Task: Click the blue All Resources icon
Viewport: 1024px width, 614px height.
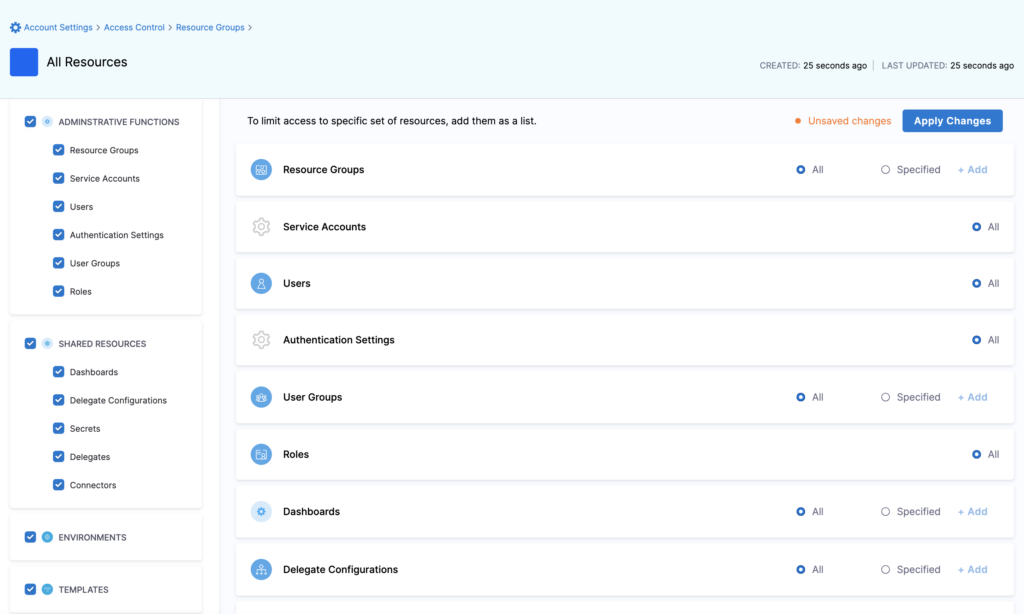Action: click(x=23, y=62)
